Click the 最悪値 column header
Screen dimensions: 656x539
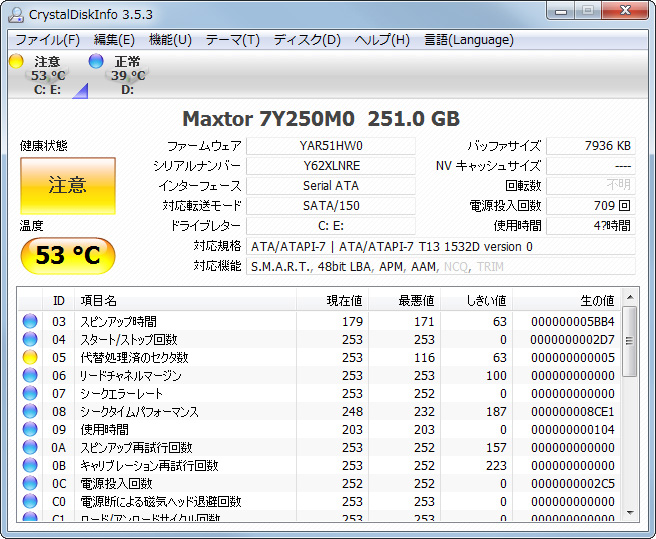(405, 300)
